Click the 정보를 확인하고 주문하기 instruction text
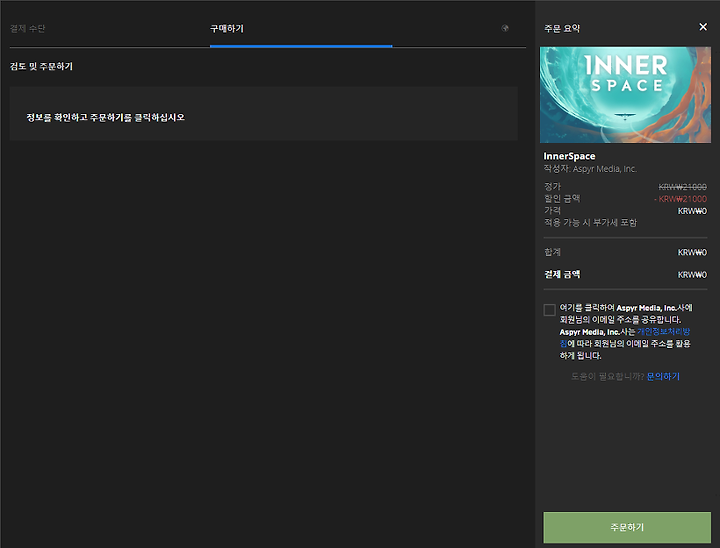The width and height of the screenshot is (720, 548). coord(106,118)
